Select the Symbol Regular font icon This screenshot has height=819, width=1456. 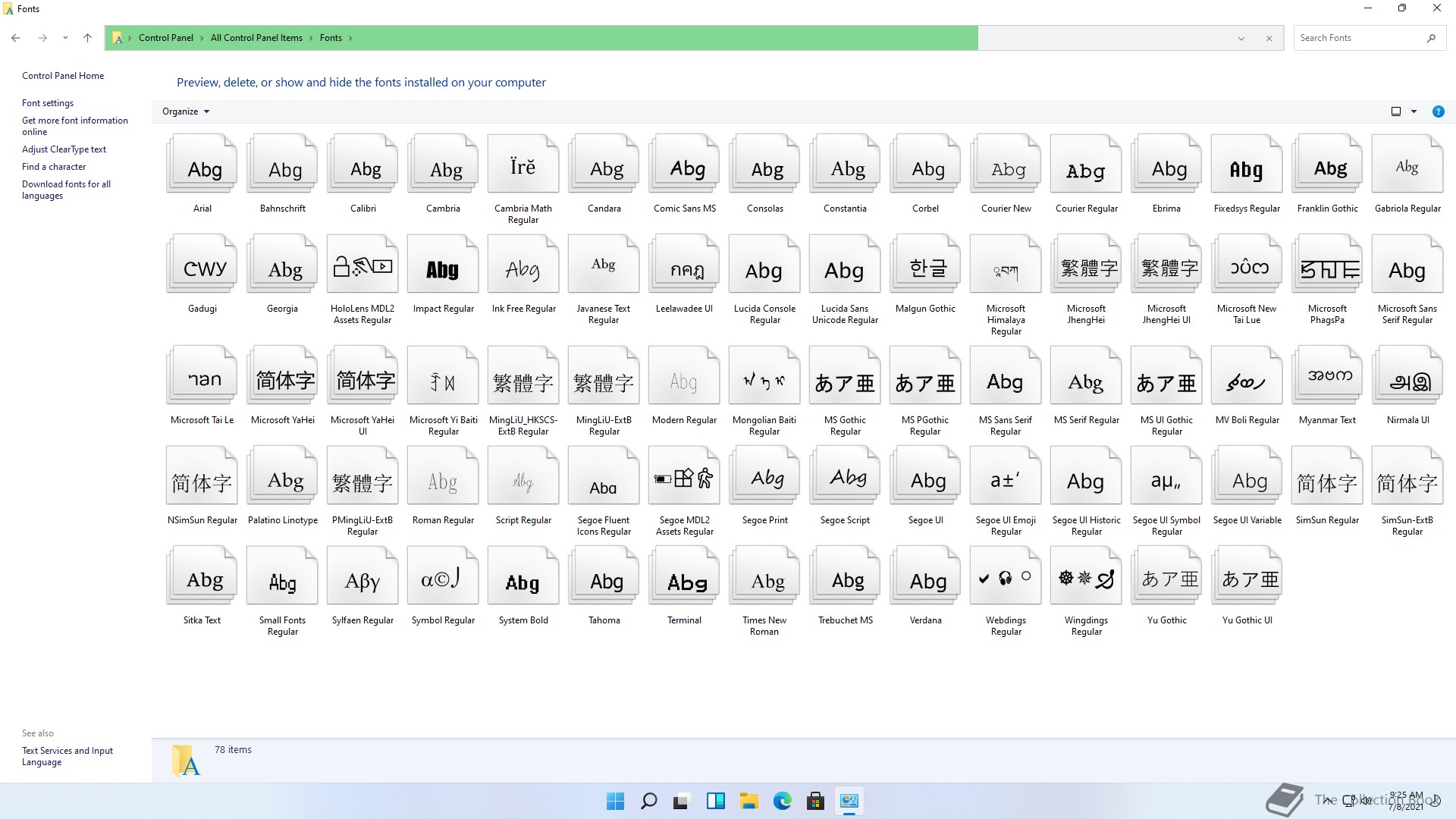tap(443, 576)
